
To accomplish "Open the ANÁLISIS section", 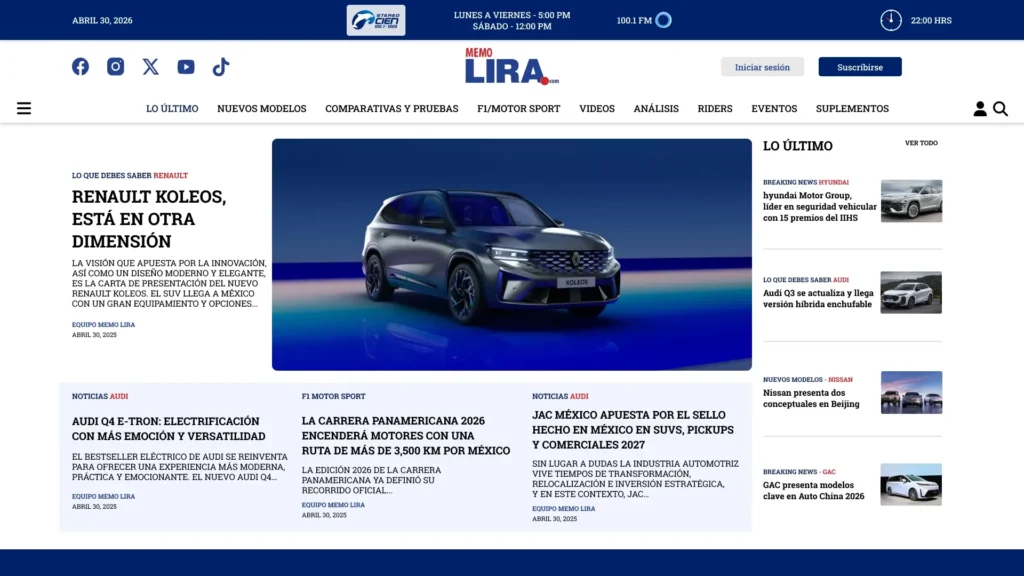I will [x=656, y=108].
